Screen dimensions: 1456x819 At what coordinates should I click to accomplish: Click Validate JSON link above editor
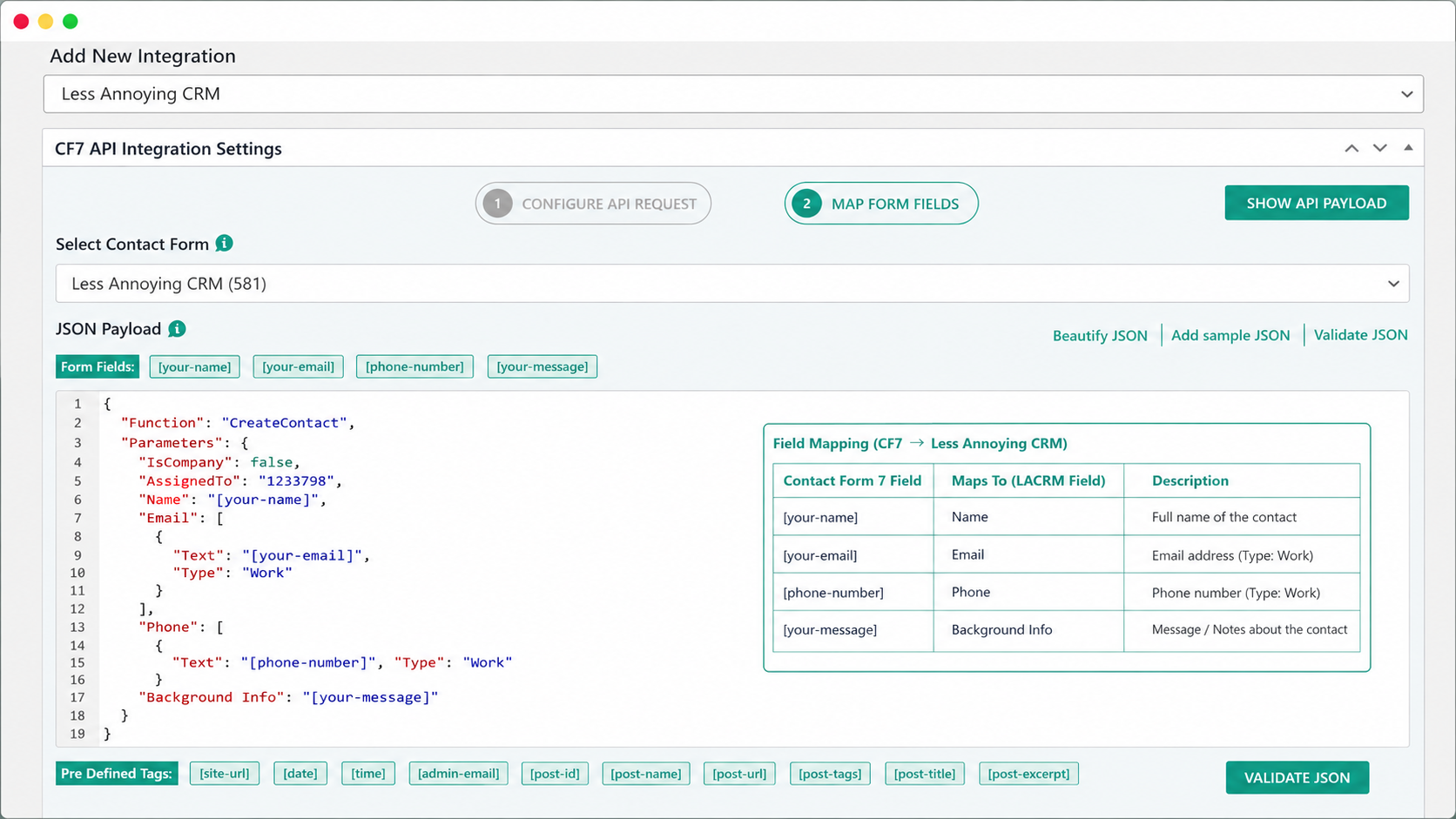point(1360,335)
